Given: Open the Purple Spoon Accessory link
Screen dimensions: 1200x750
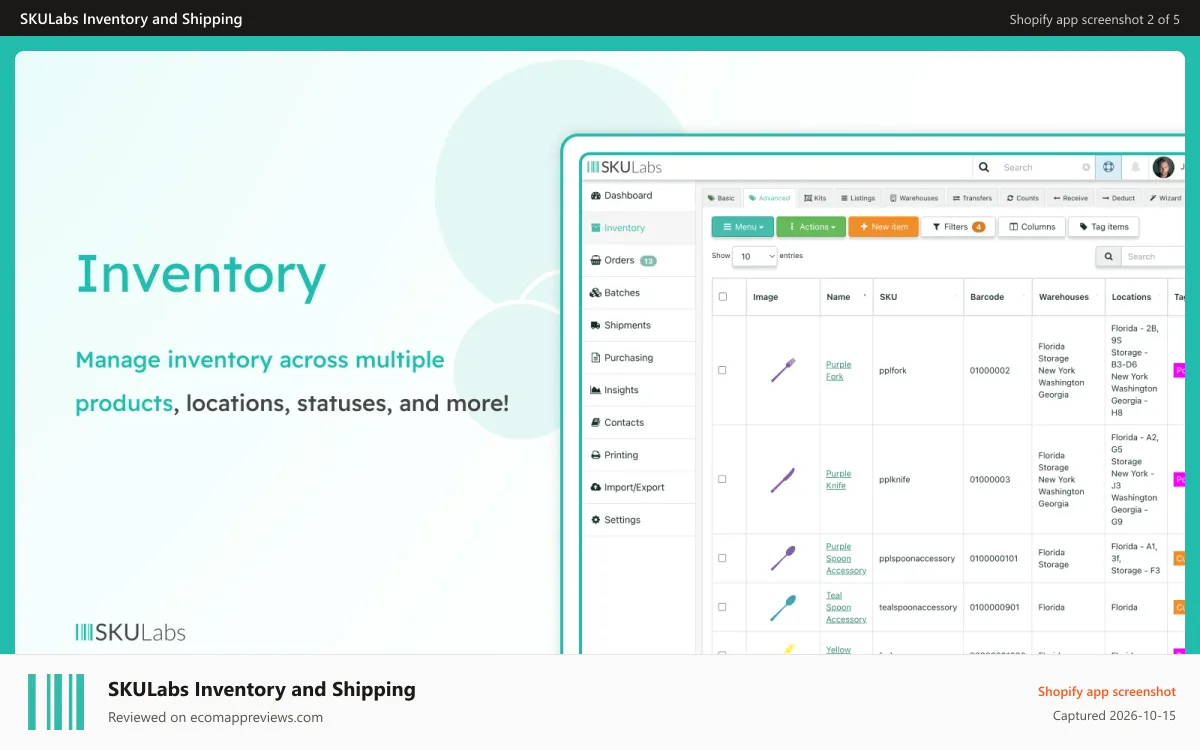Looking at the screenshot, I should coord(846,558).
